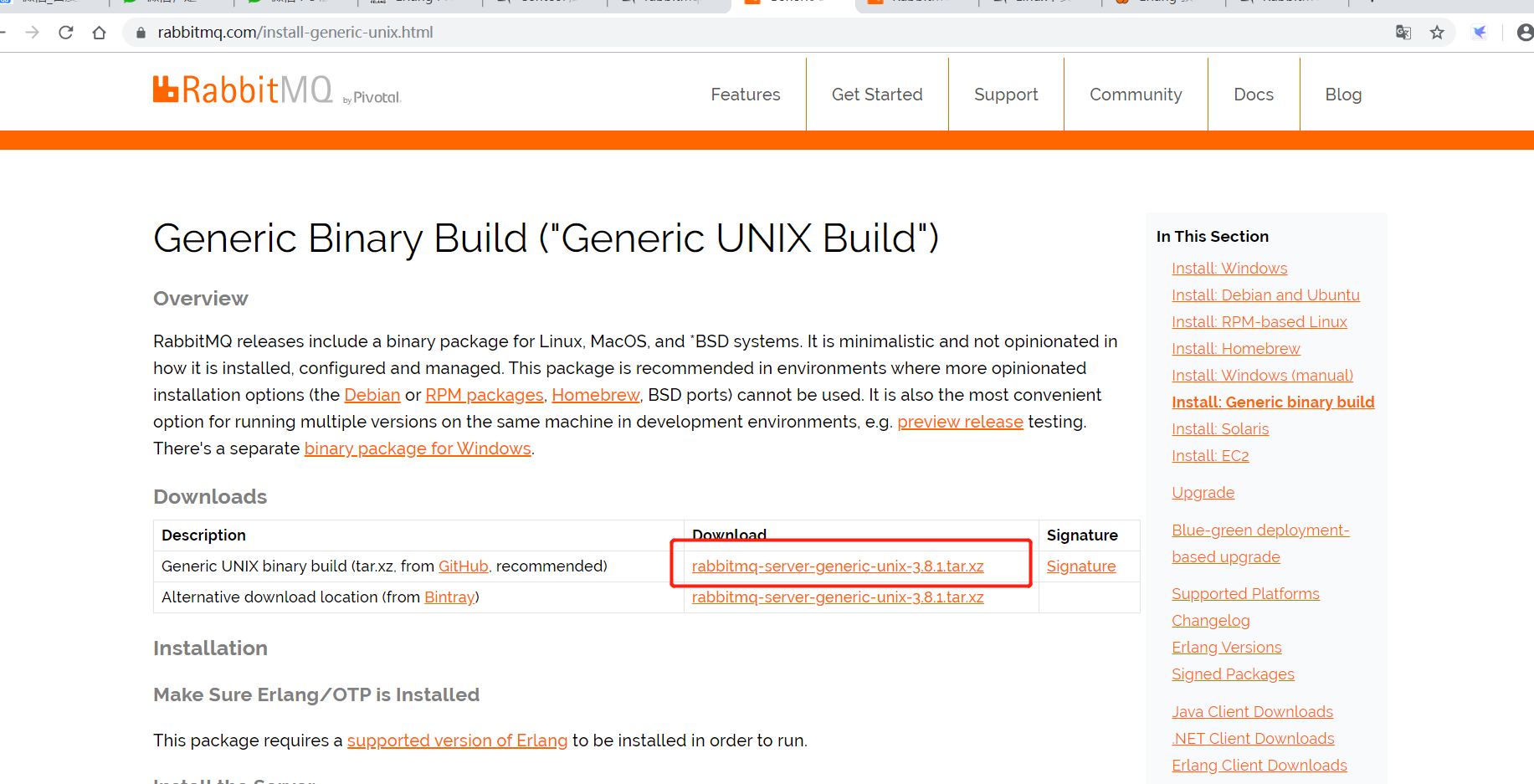Viewport: 1534px width, 784px height.
Task: Follow the Homebrew link in overview
Action: point(596,395)
